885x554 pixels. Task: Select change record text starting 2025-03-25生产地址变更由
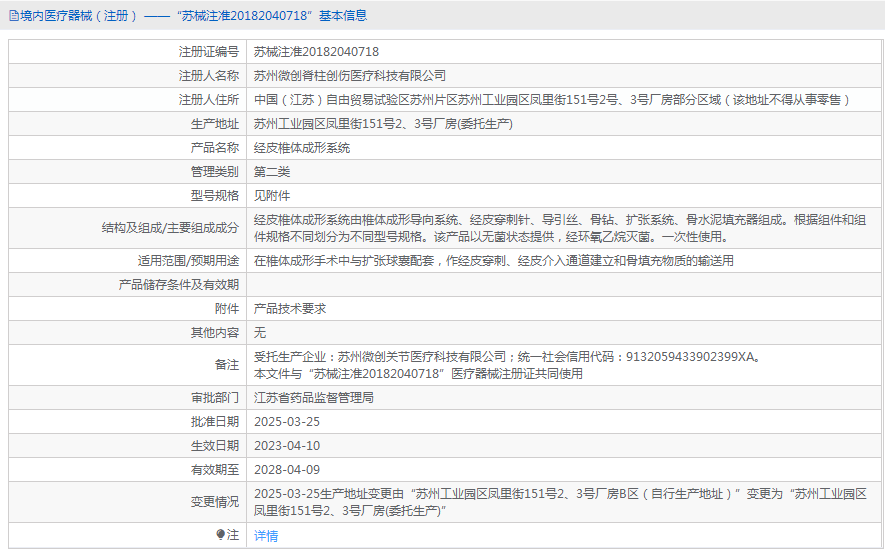tap(560, 502)
